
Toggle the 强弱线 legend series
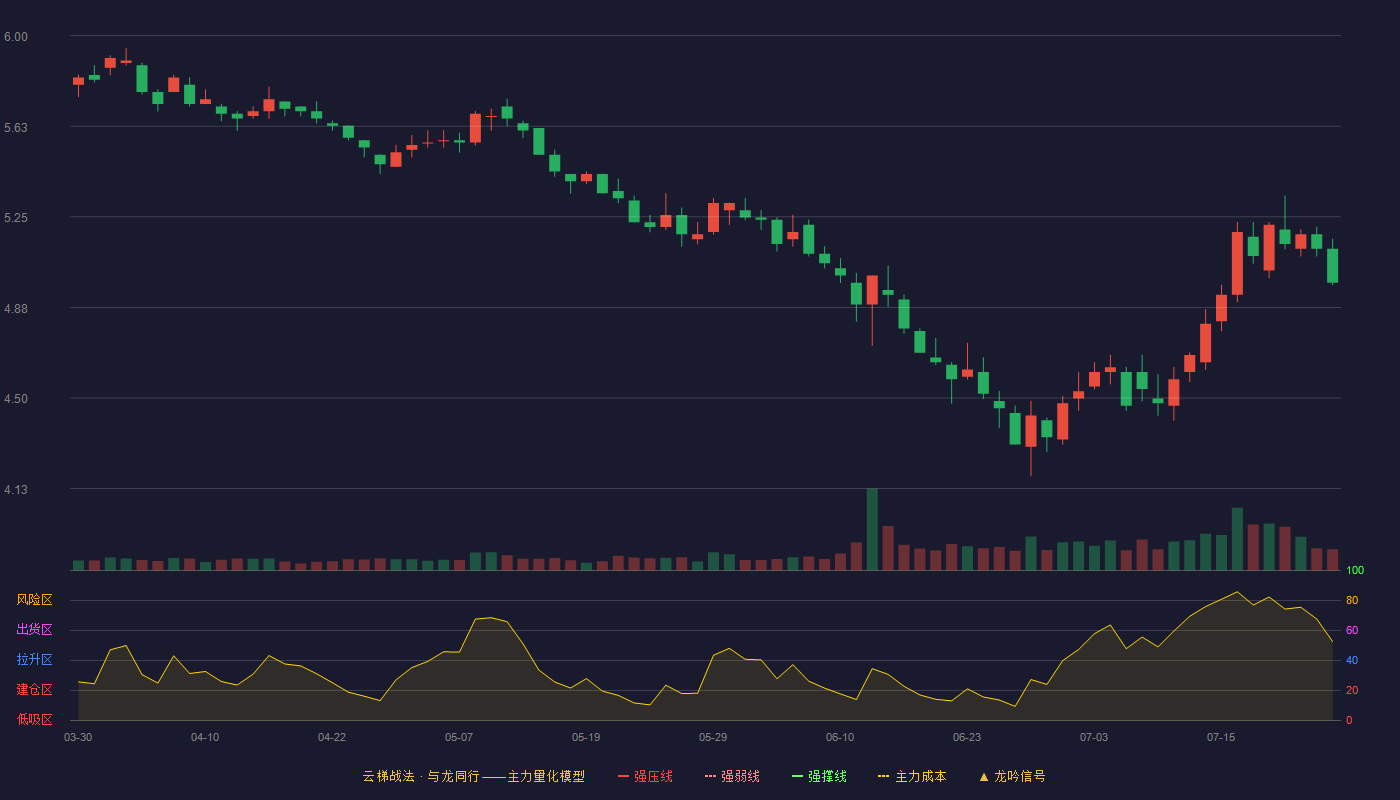(x=732, y=776)
